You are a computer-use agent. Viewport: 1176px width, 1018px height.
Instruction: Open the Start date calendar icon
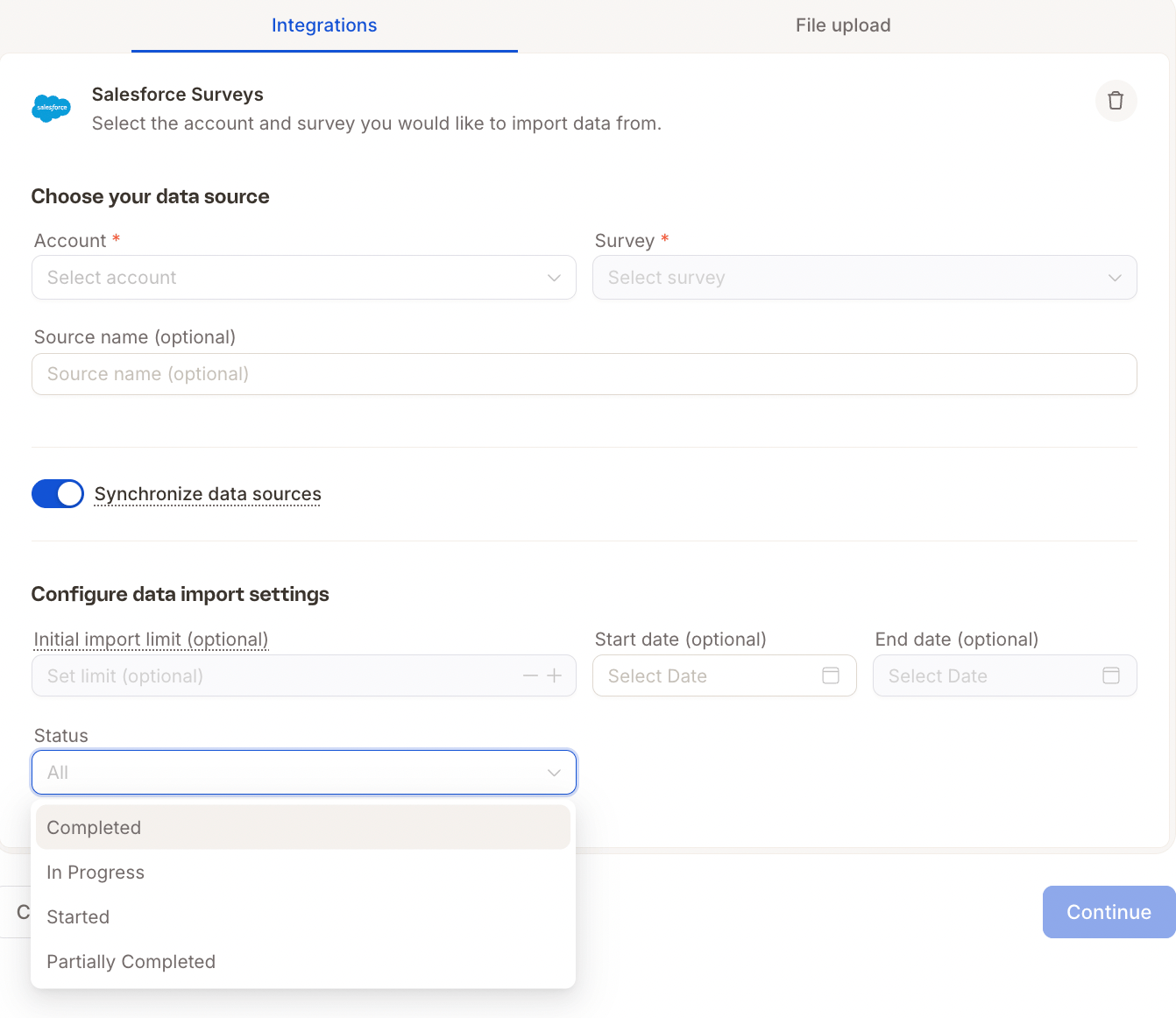coord(831,675)
